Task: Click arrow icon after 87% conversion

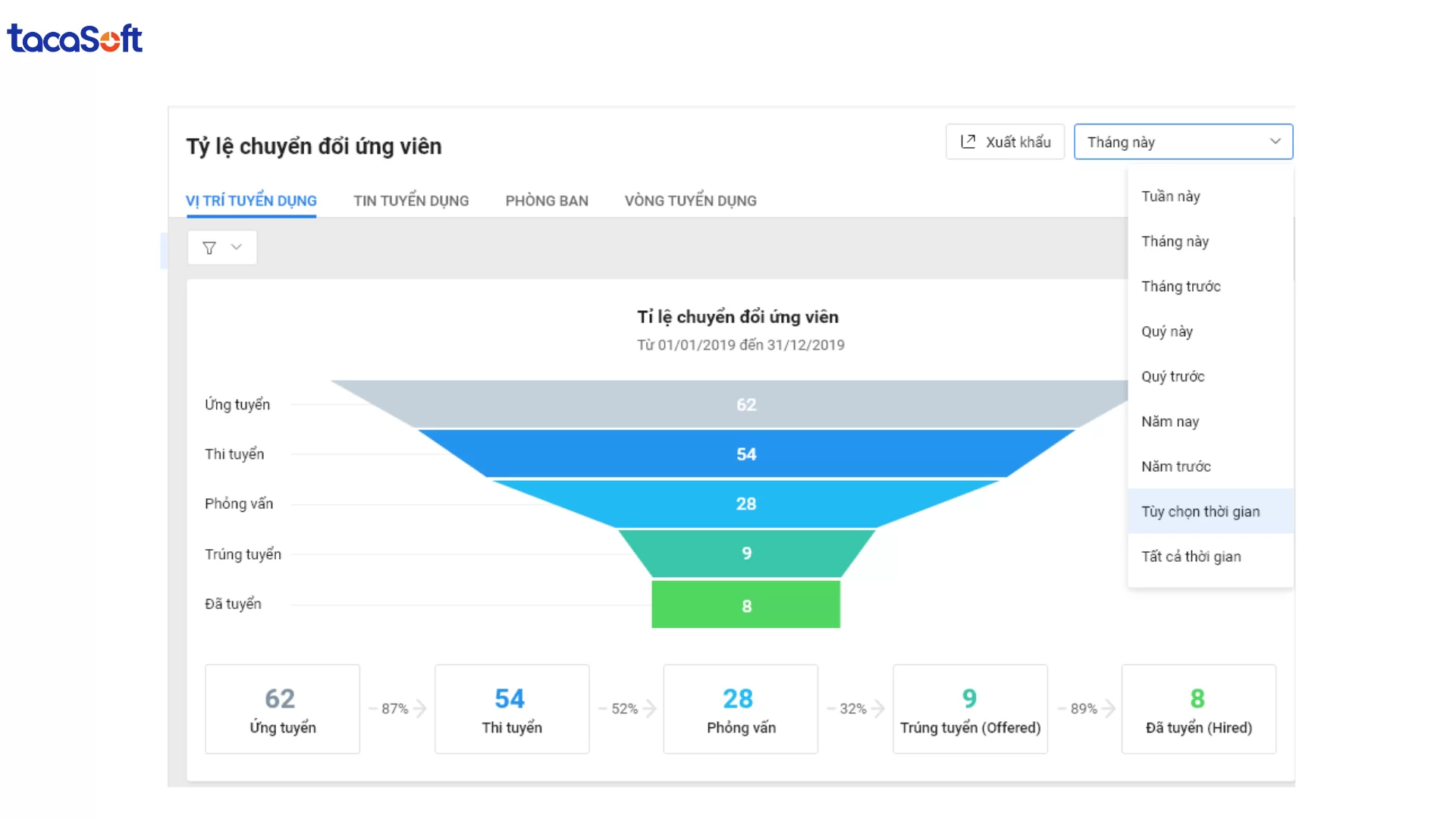Action: (x=420, y=708)
